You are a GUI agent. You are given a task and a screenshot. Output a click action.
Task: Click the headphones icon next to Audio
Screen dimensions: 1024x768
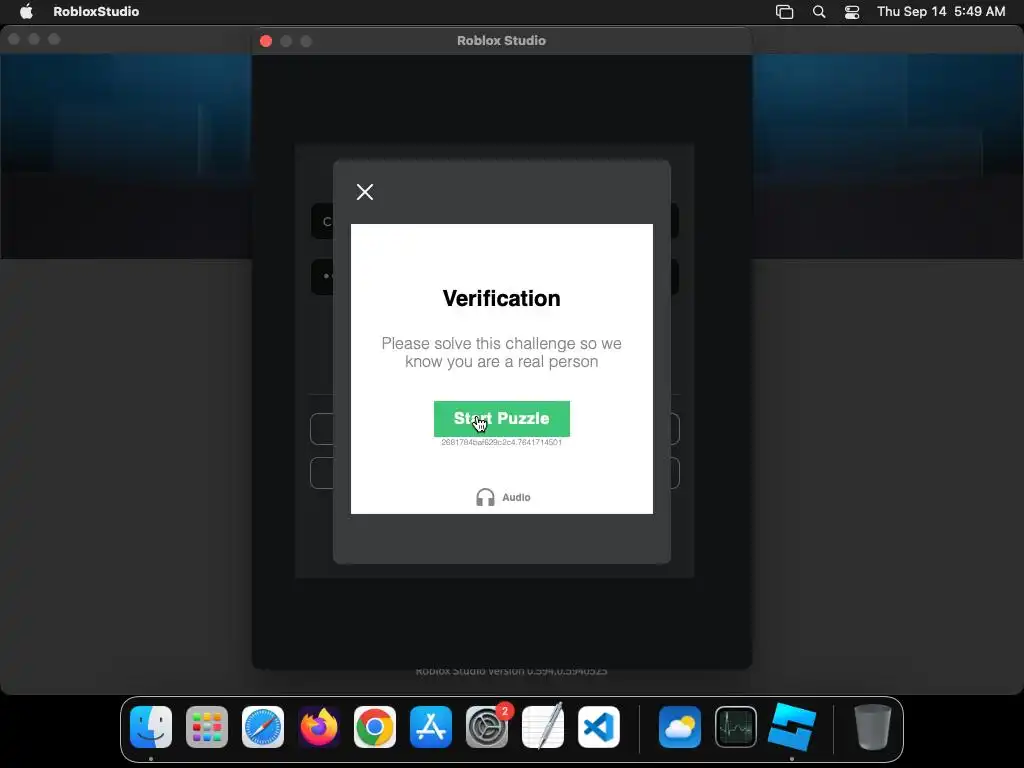(485, 498)
